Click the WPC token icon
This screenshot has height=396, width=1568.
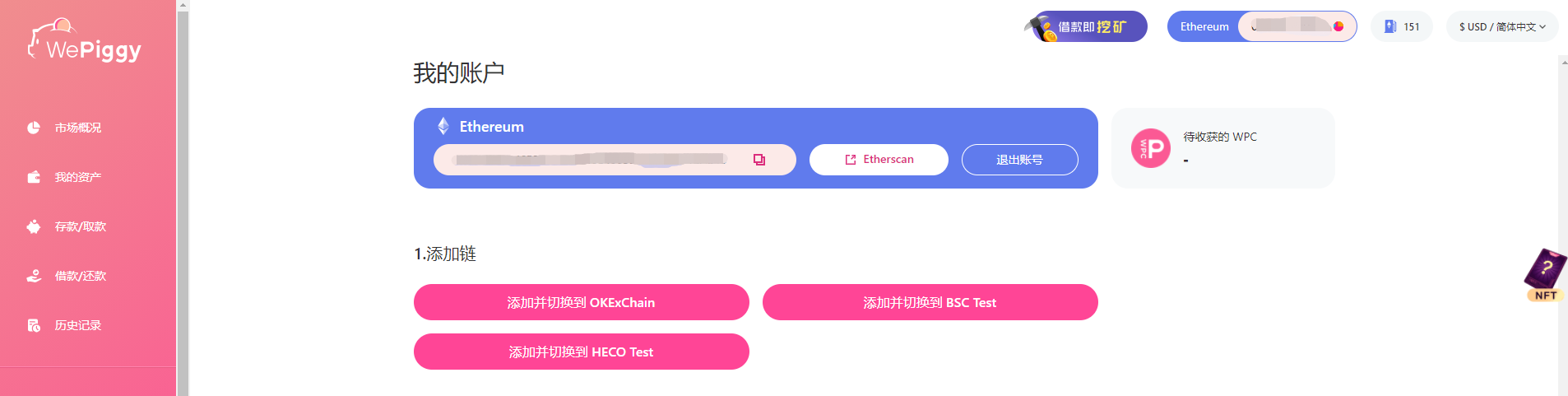pyautogui.click(x=1150, y=148)
